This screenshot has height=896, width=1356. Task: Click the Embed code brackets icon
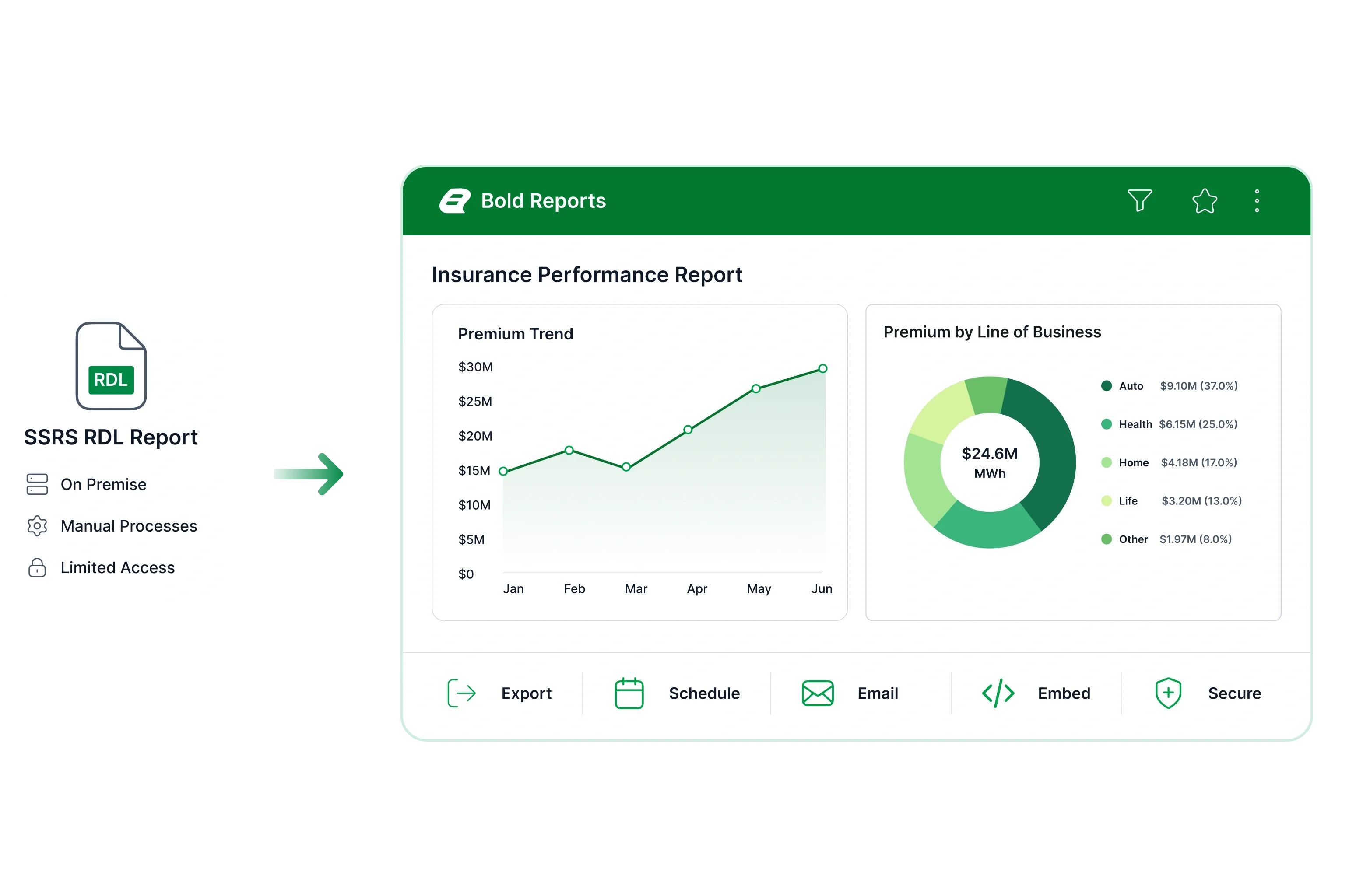[x=998, y=693]
